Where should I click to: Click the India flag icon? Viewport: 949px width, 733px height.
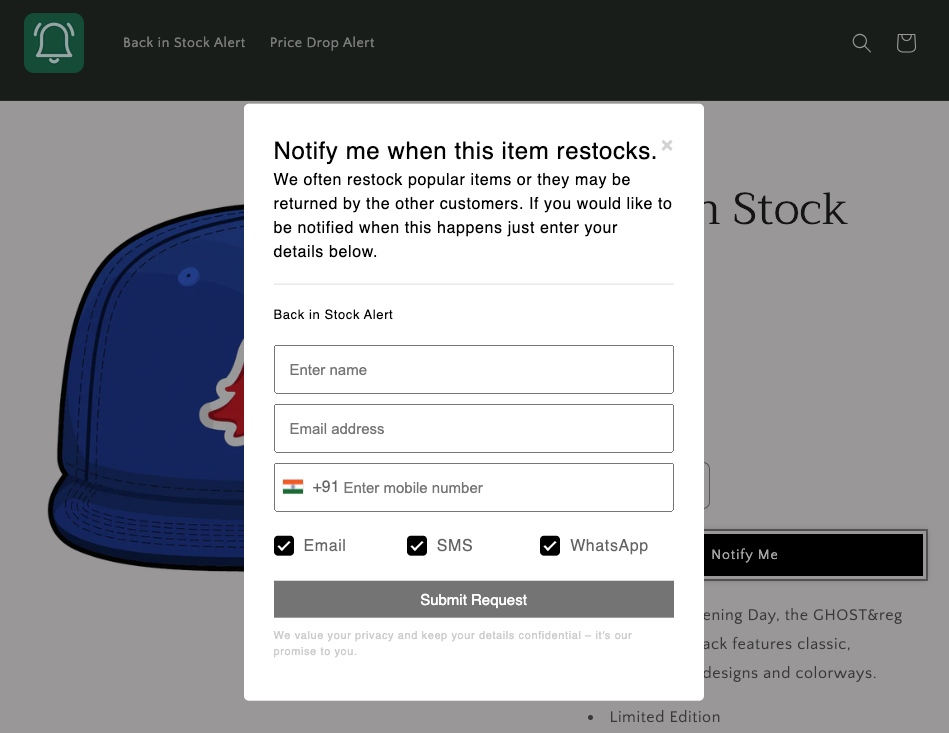(x=293, y=487)
